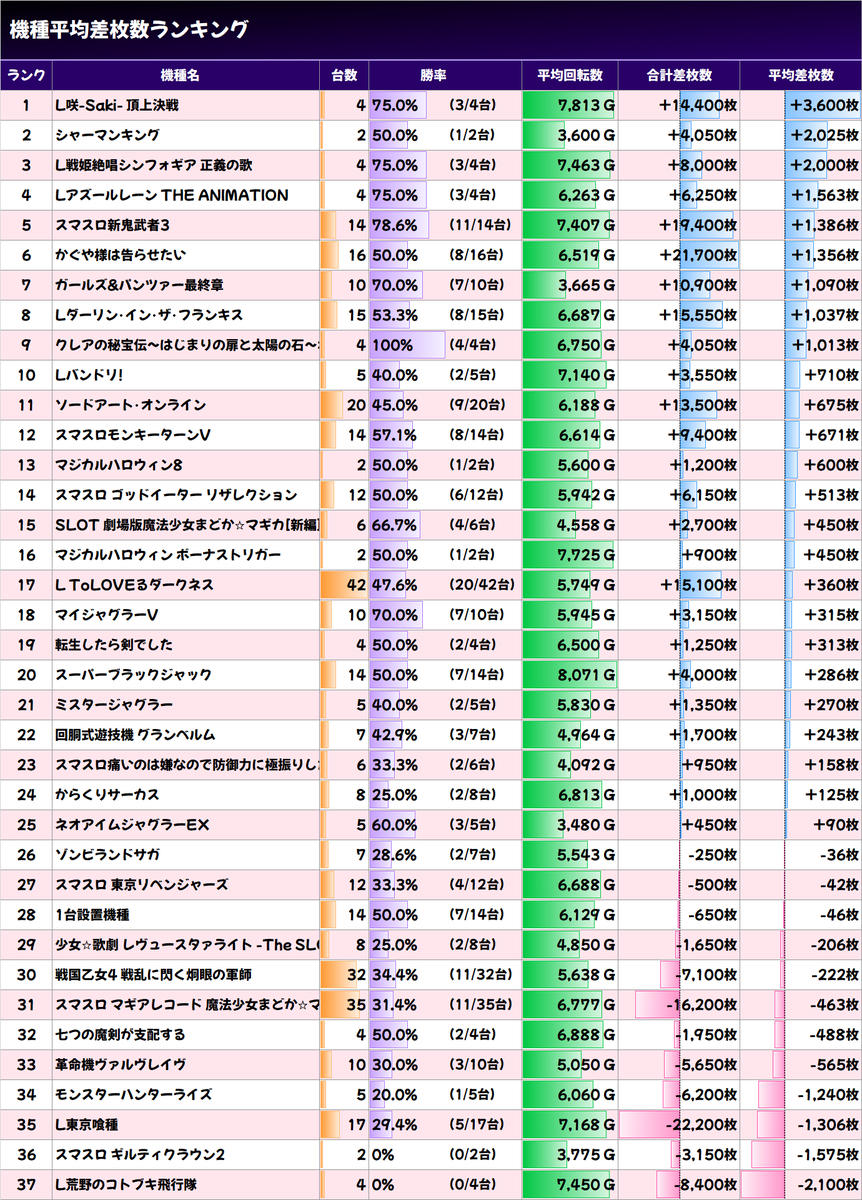Click the -1,575枚 average difference value
862x1200 pixels.
click(830, 1155)
